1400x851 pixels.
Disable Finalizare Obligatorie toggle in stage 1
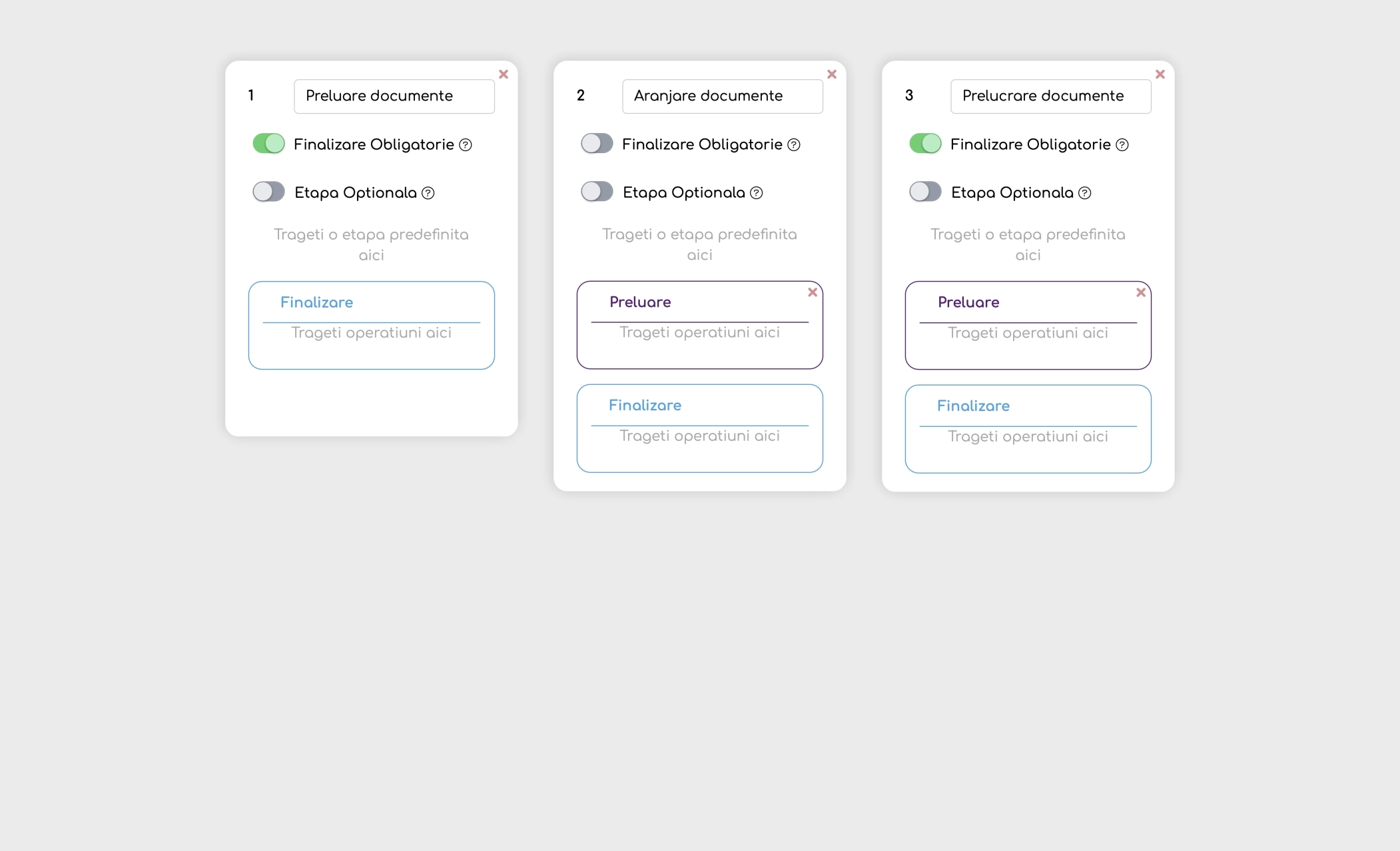pos(268,144)
